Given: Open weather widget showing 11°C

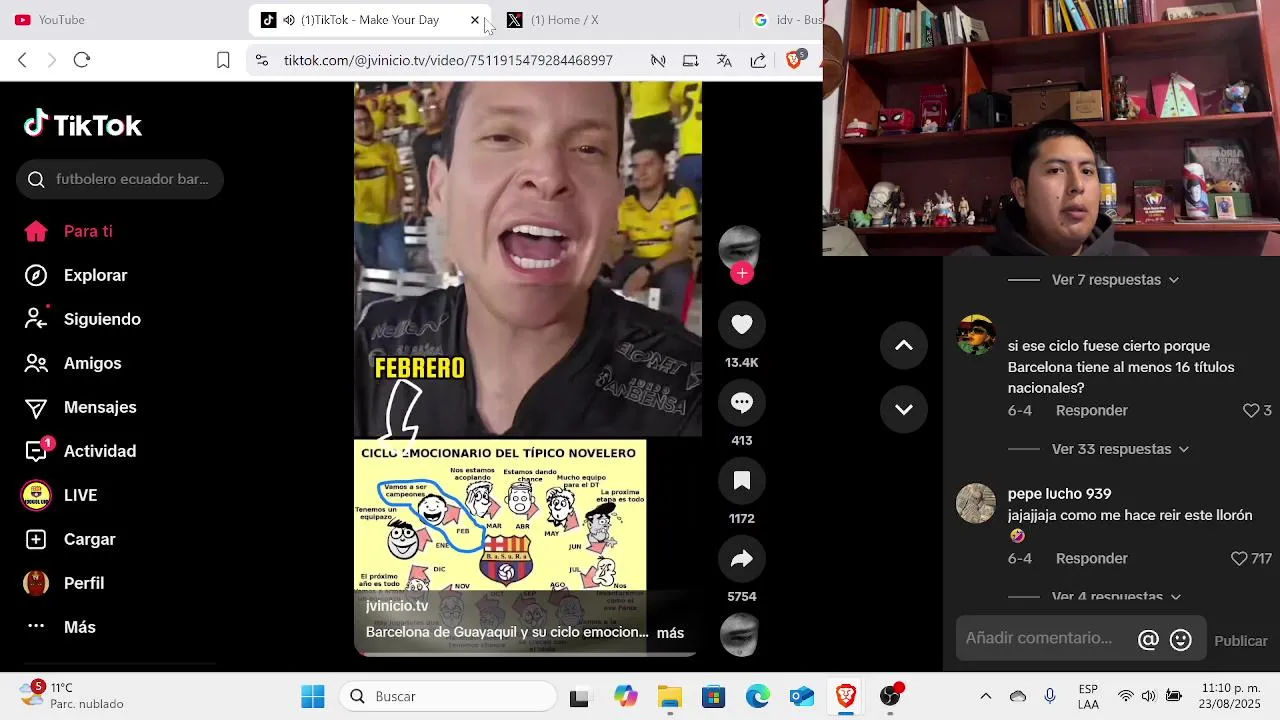Looking at the screenshot, I should [x=72, y=695].
